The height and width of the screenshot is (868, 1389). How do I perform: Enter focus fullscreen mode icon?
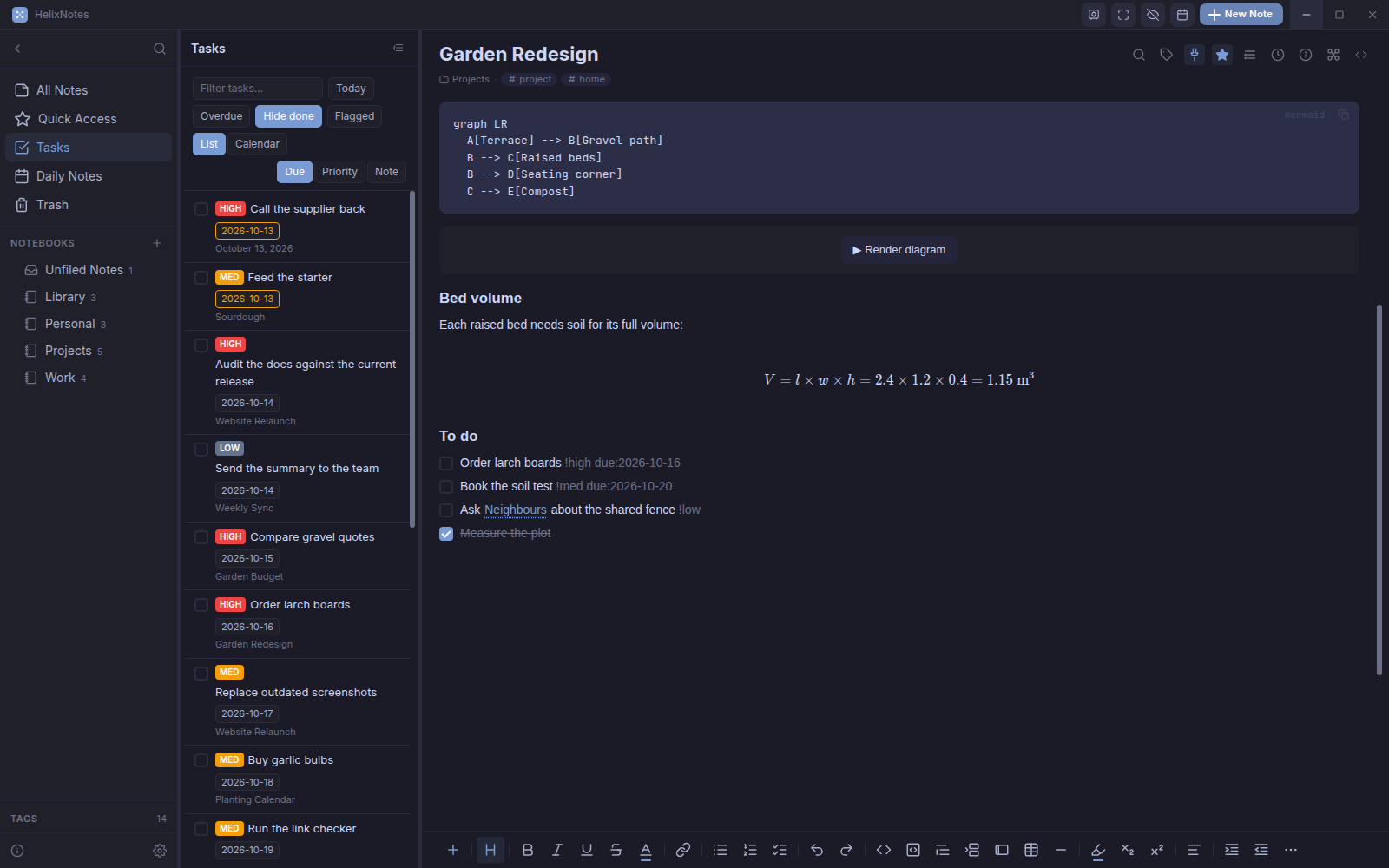1123,15
